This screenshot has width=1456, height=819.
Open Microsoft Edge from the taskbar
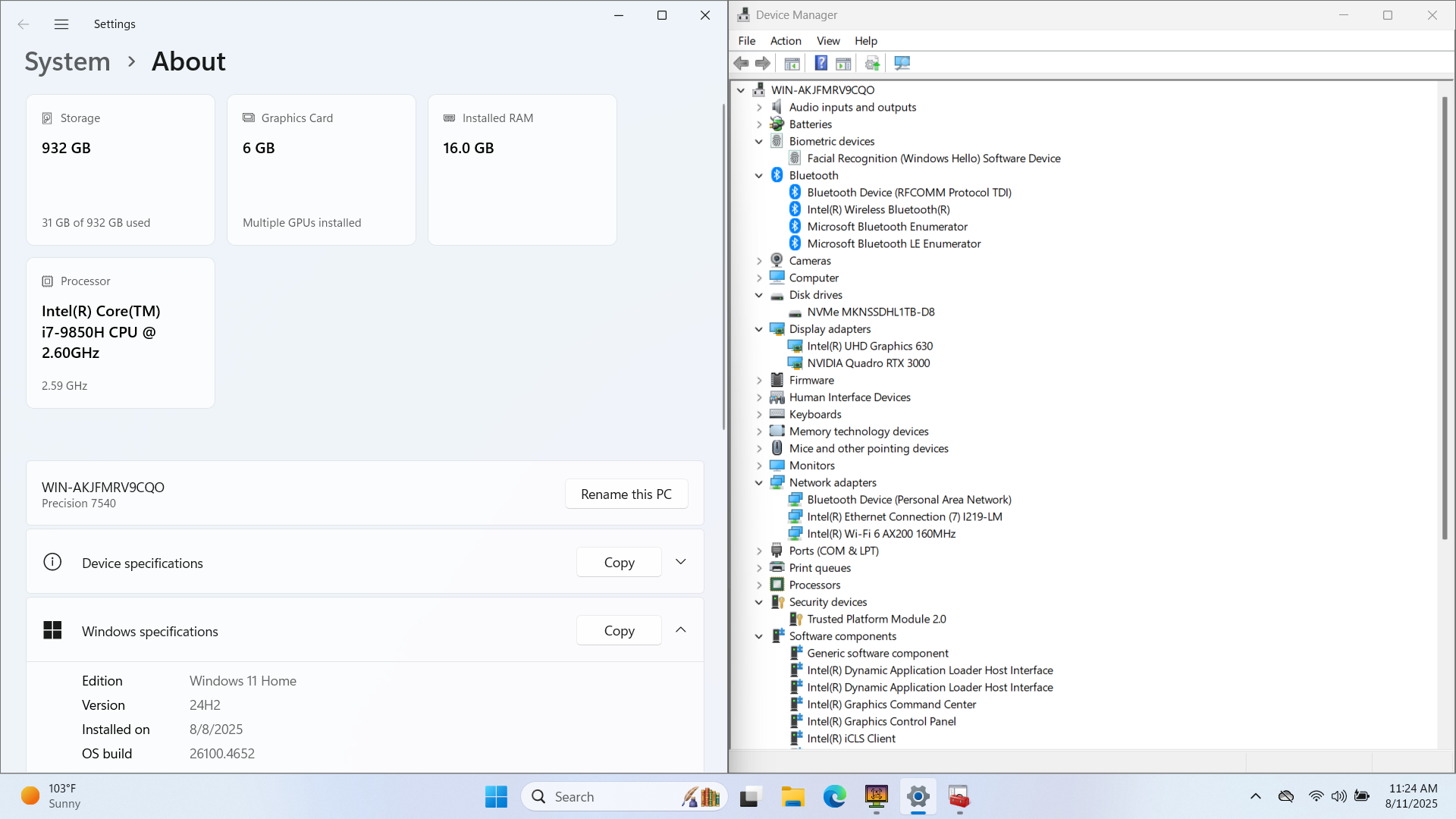[834, 797]
